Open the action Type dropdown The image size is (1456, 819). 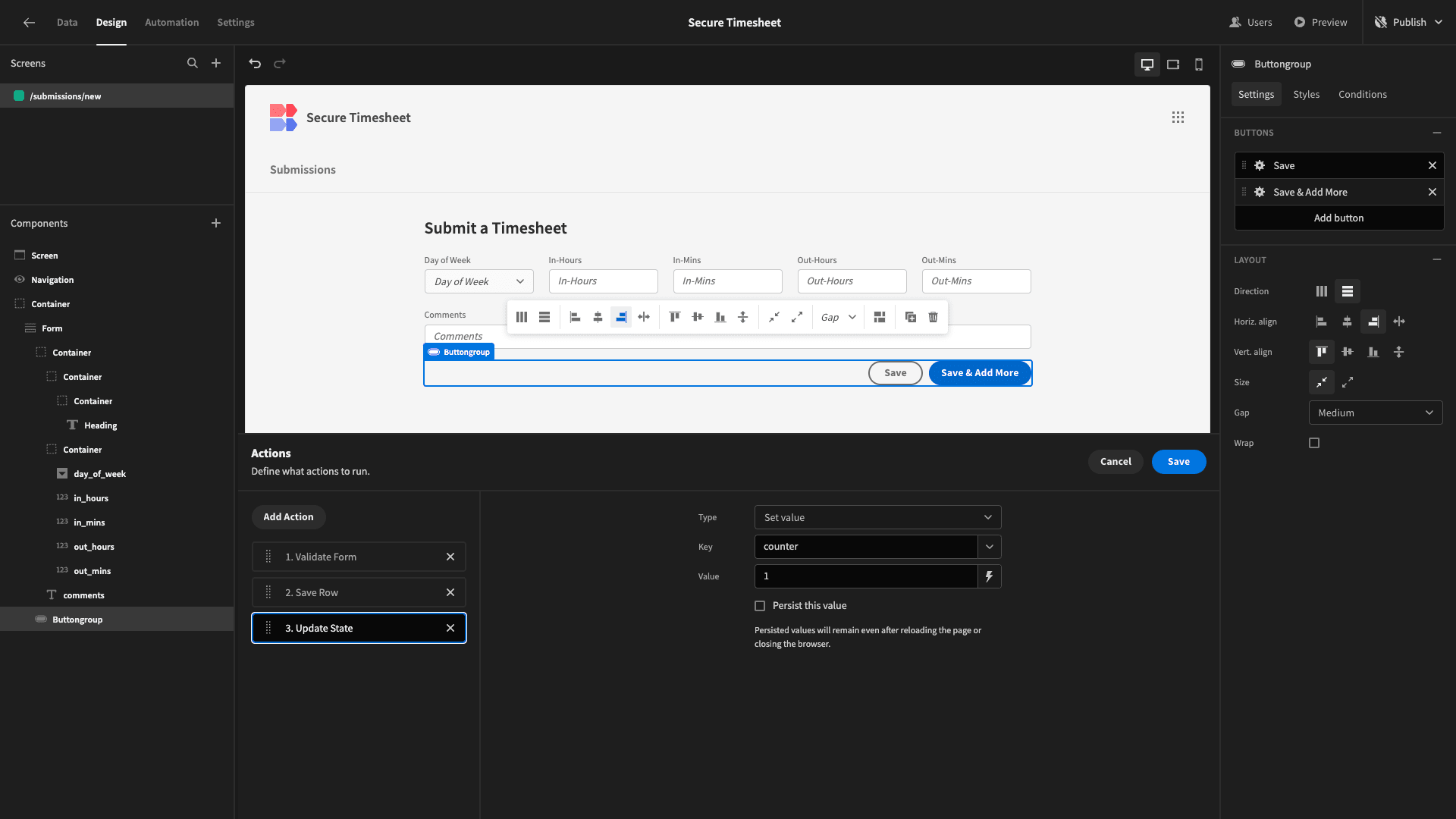pos(877,517)
